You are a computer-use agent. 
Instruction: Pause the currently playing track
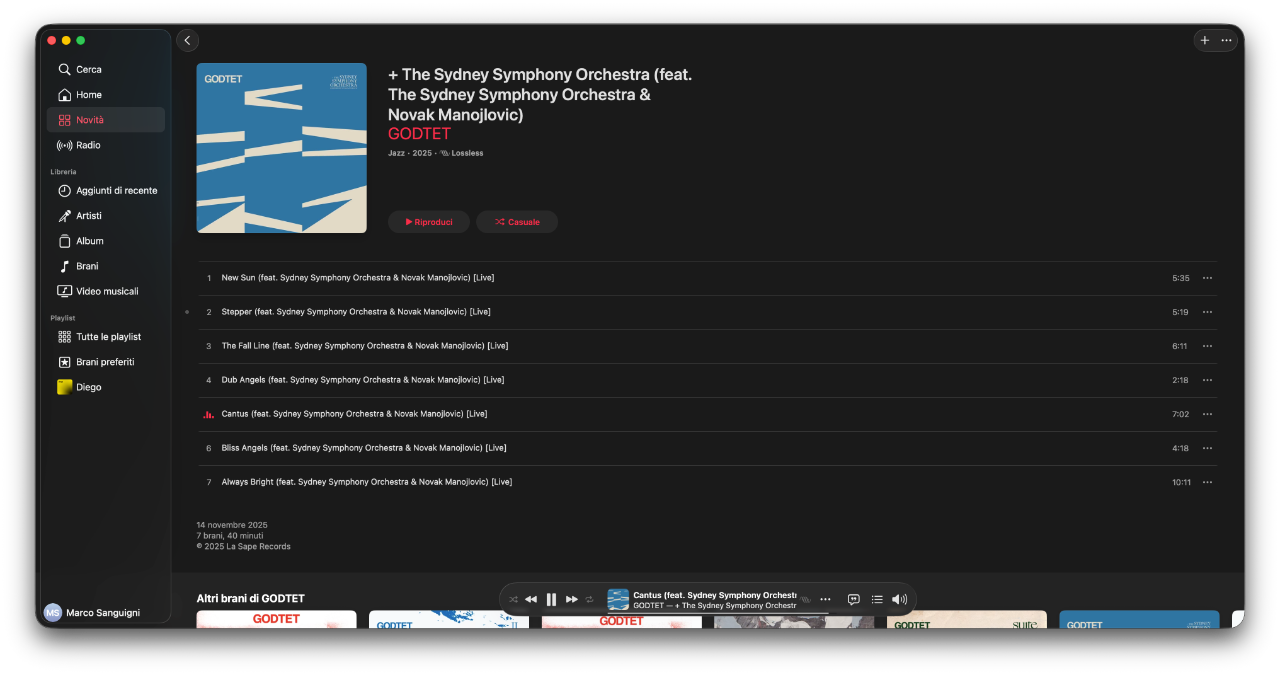click(551, 599)
